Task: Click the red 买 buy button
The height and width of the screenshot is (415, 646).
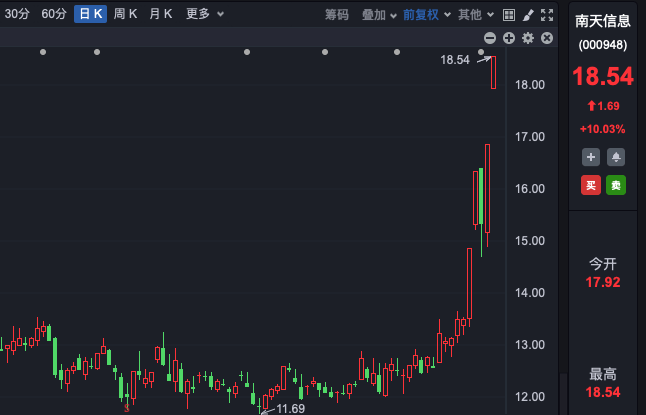Action: 591,185
